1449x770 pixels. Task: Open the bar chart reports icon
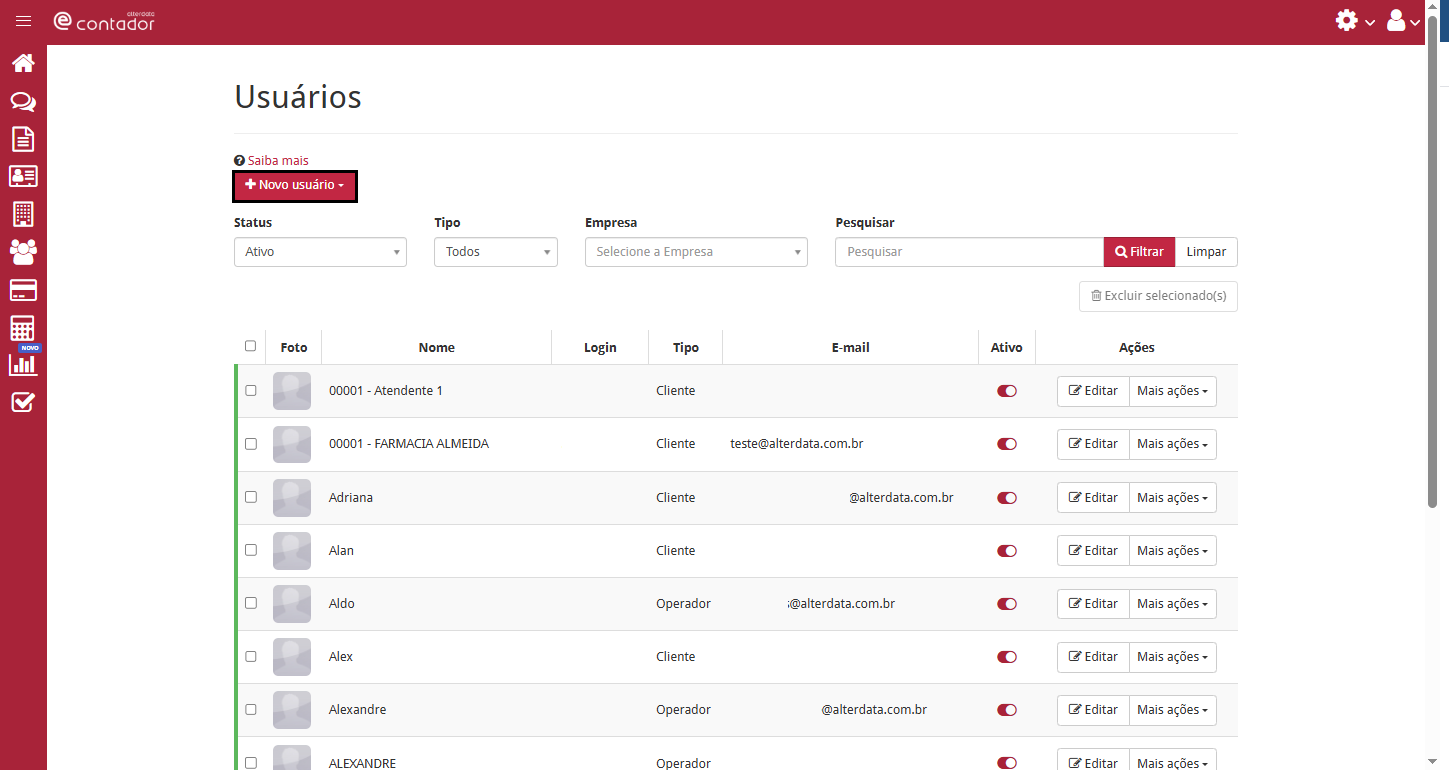coord(23,365)
